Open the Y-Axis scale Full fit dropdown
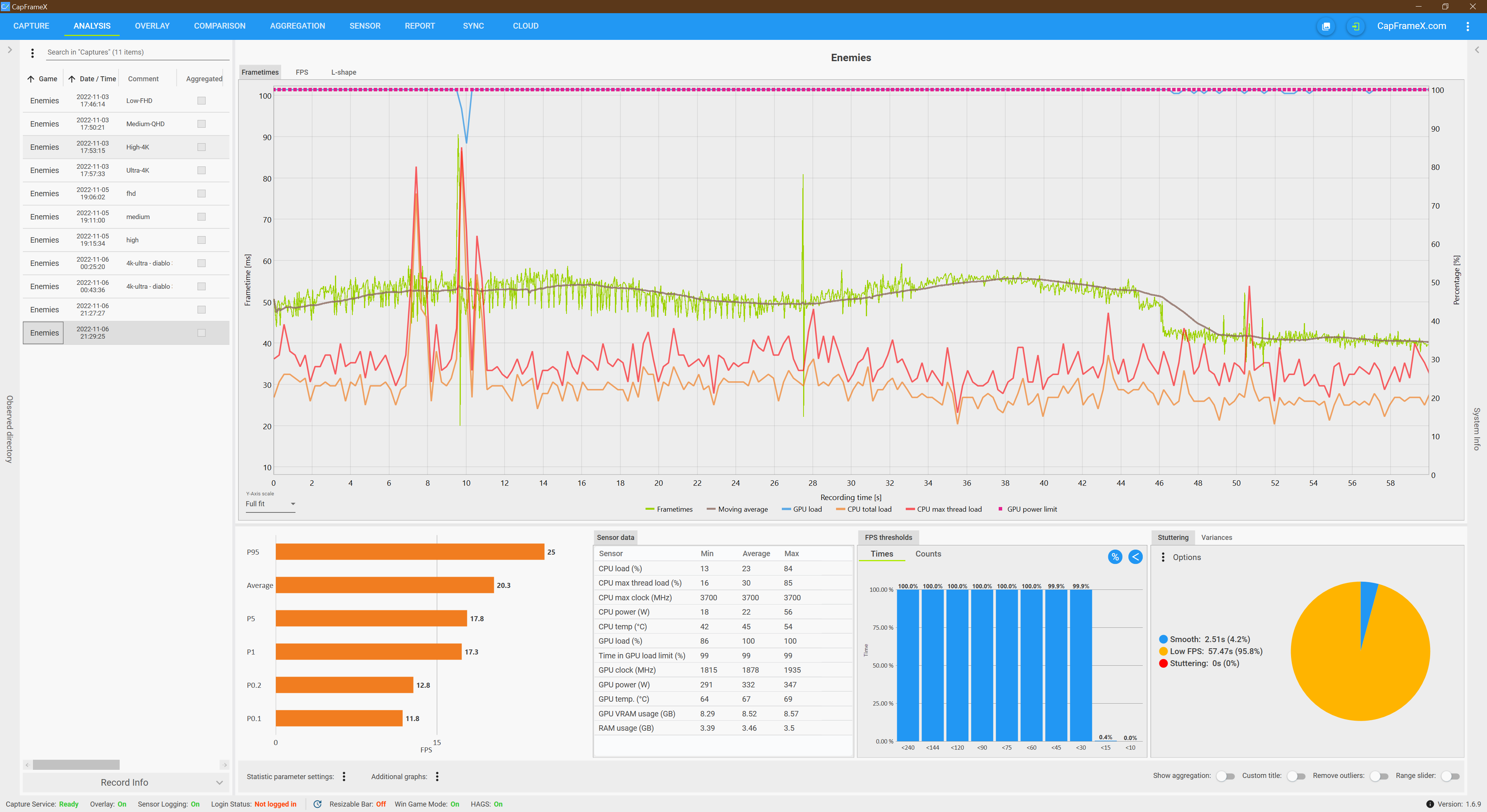1487x812 pixels. (270, 504)
